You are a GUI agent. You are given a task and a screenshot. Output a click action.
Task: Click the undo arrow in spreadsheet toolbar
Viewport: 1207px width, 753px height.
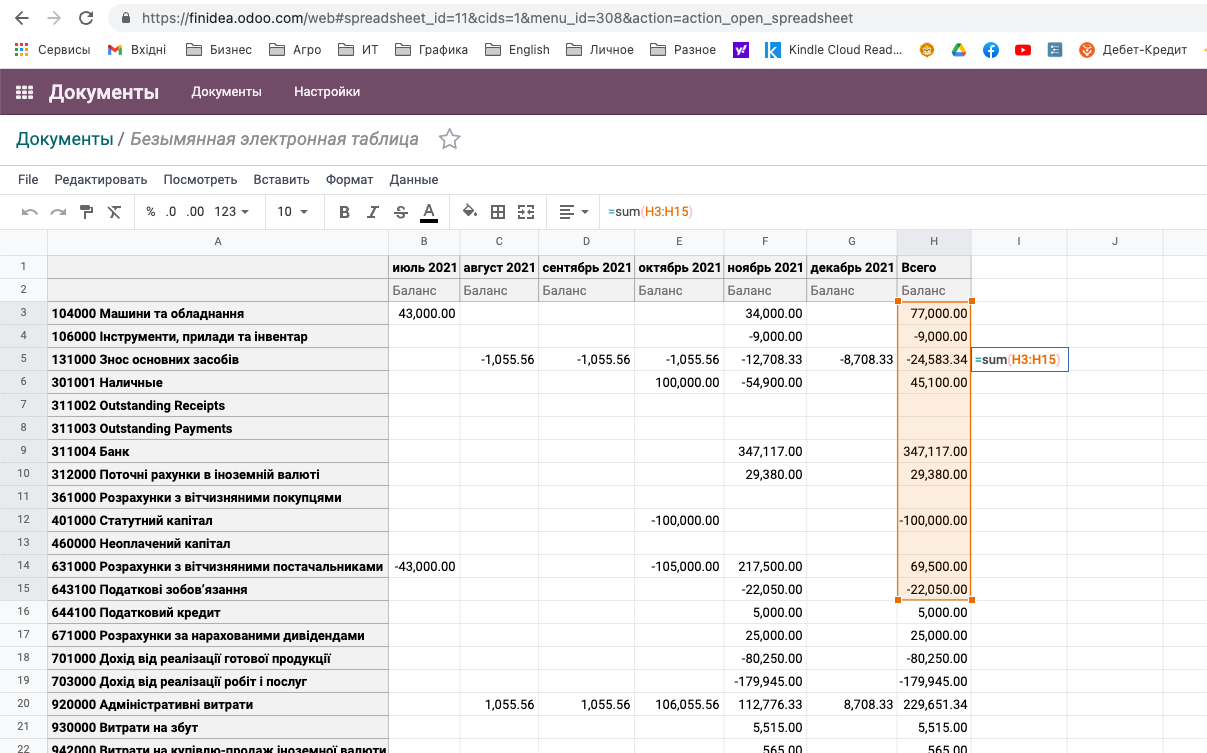tap(30, 212)
